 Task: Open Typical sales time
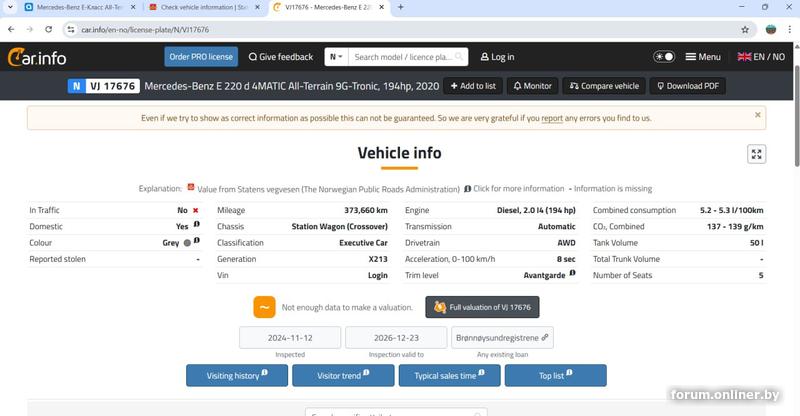[x=449, y=375]
